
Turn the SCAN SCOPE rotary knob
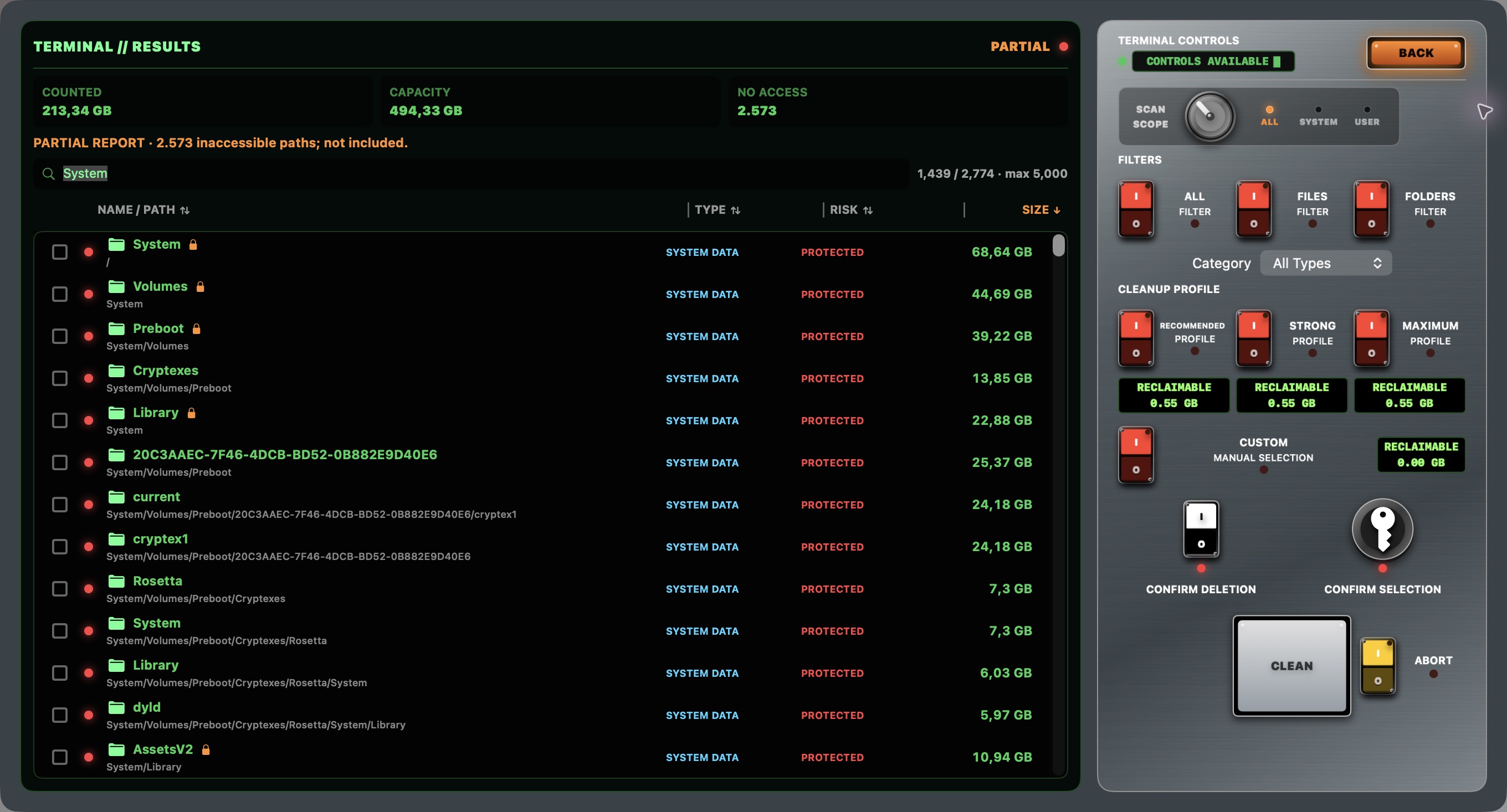click(1209, 116)
